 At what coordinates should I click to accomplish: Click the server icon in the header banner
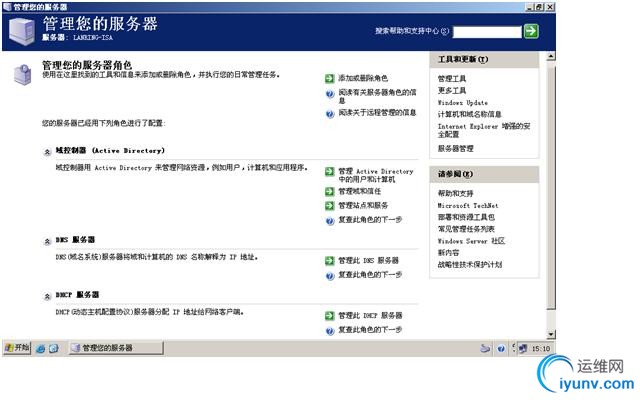[22, 31]
